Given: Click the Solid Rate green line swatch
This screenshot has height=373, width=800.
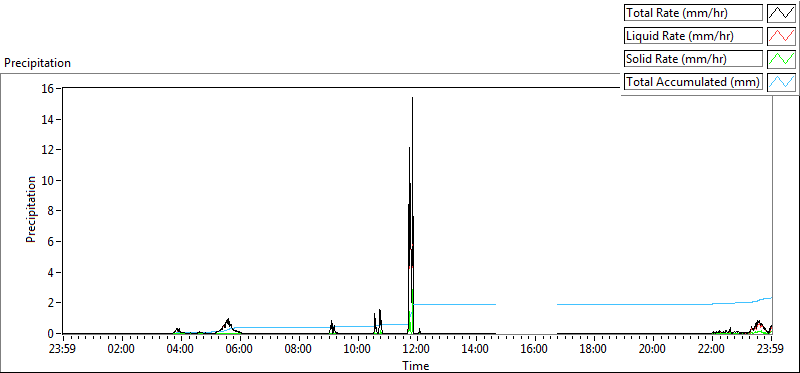Looking at the screenshot, I should pos(782,59).
